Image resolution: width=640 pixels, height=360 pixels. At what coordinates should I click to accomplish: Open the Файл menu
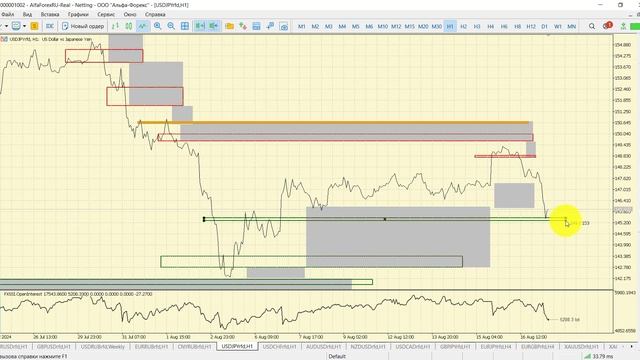(x=7, y=14)
